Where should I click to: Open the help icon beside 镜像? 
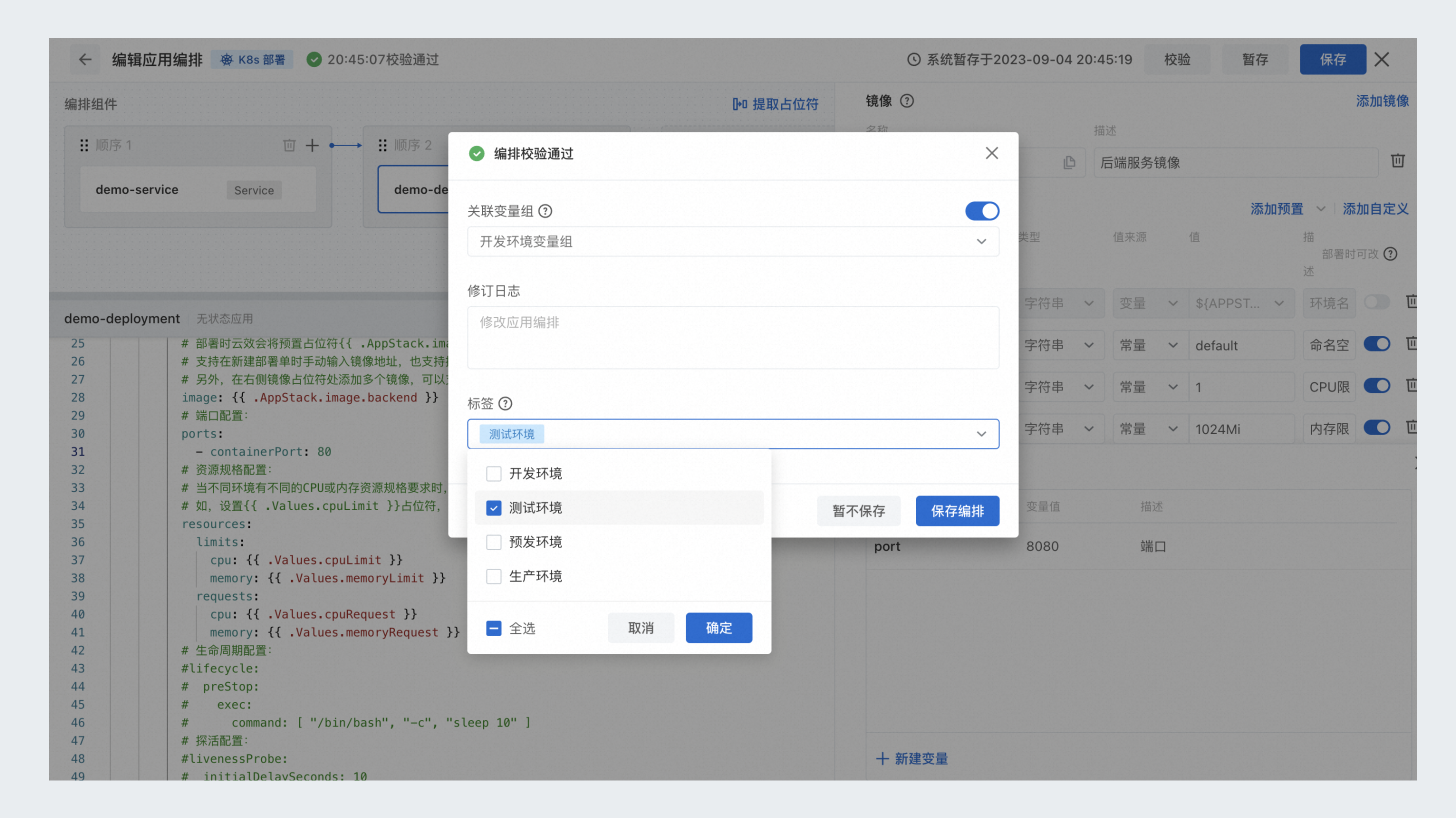click(906, 101)
